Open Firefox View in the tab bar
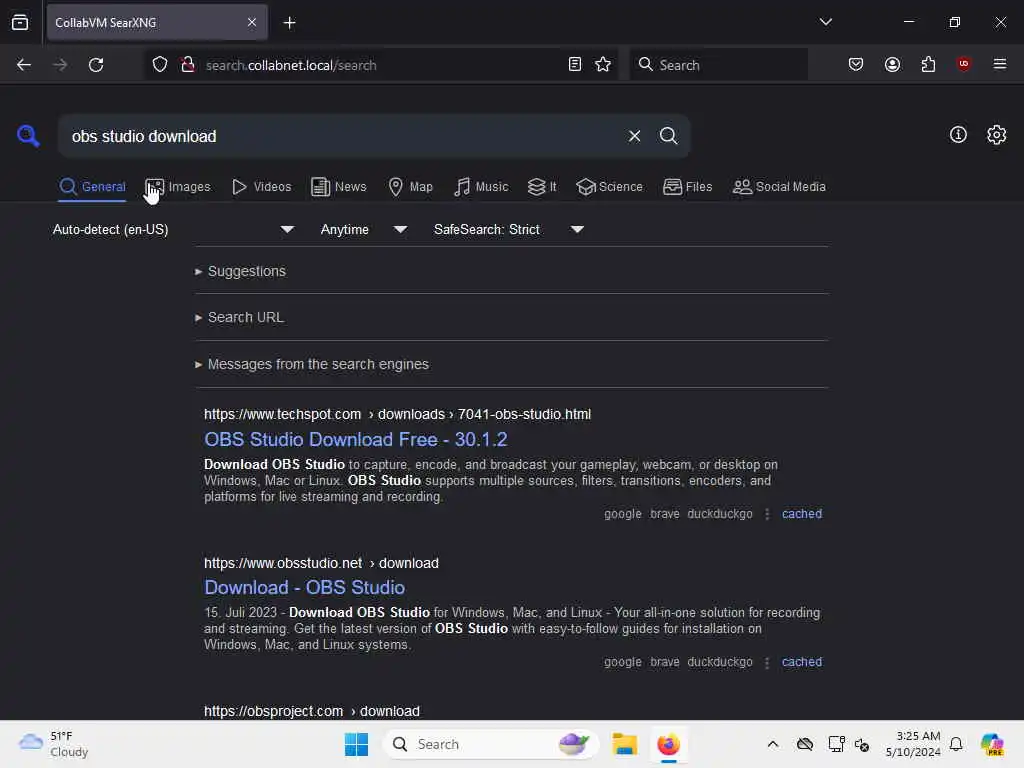Screen dimensions: 1024x768 coord(20,23)
